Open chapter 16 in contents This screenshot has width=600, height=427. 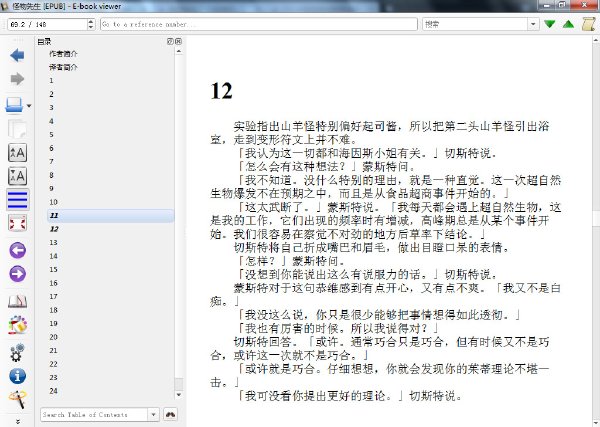point(54,283)
